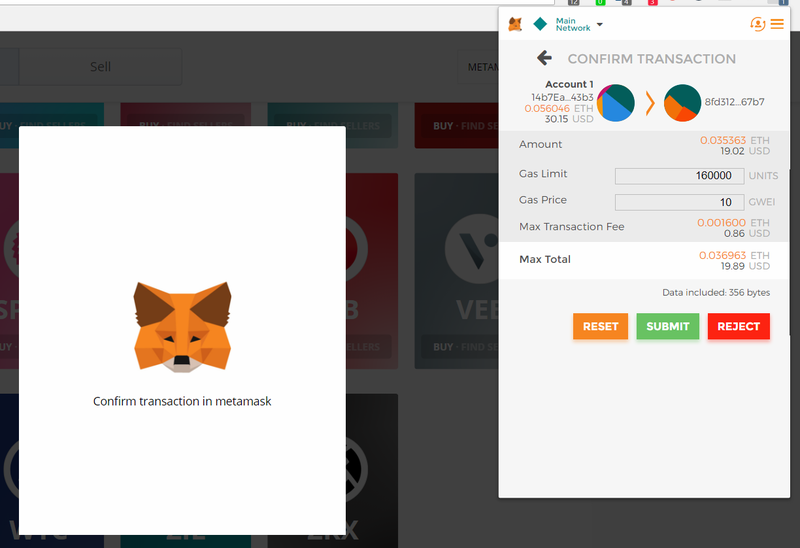Viewport: 800px width, 548px height.
Task: Select the sender address 14b7Ea...43b3 text
Action: coord(562,97)
